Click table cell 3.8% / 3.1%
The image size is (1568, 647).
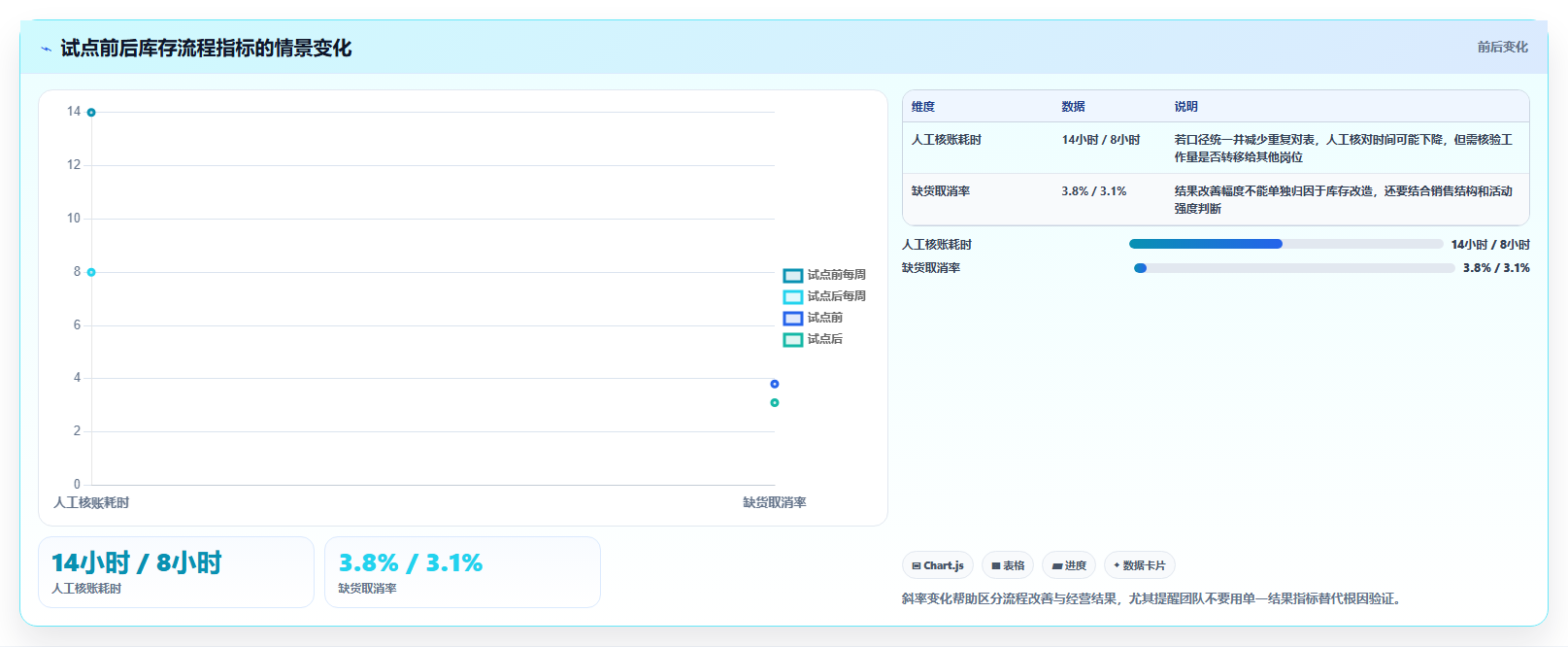click(1093, 191)
